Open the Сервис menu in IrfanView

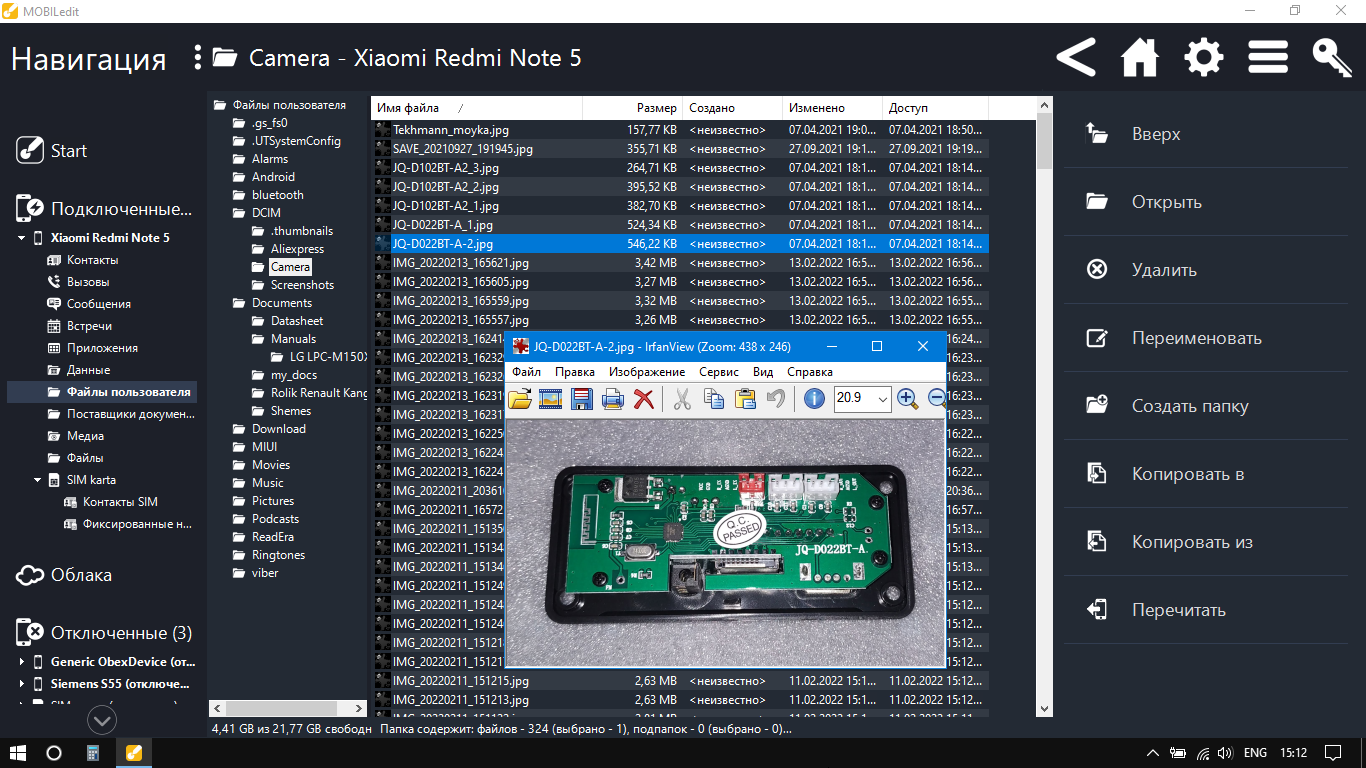pyautogui.click(x=719, y=372)
